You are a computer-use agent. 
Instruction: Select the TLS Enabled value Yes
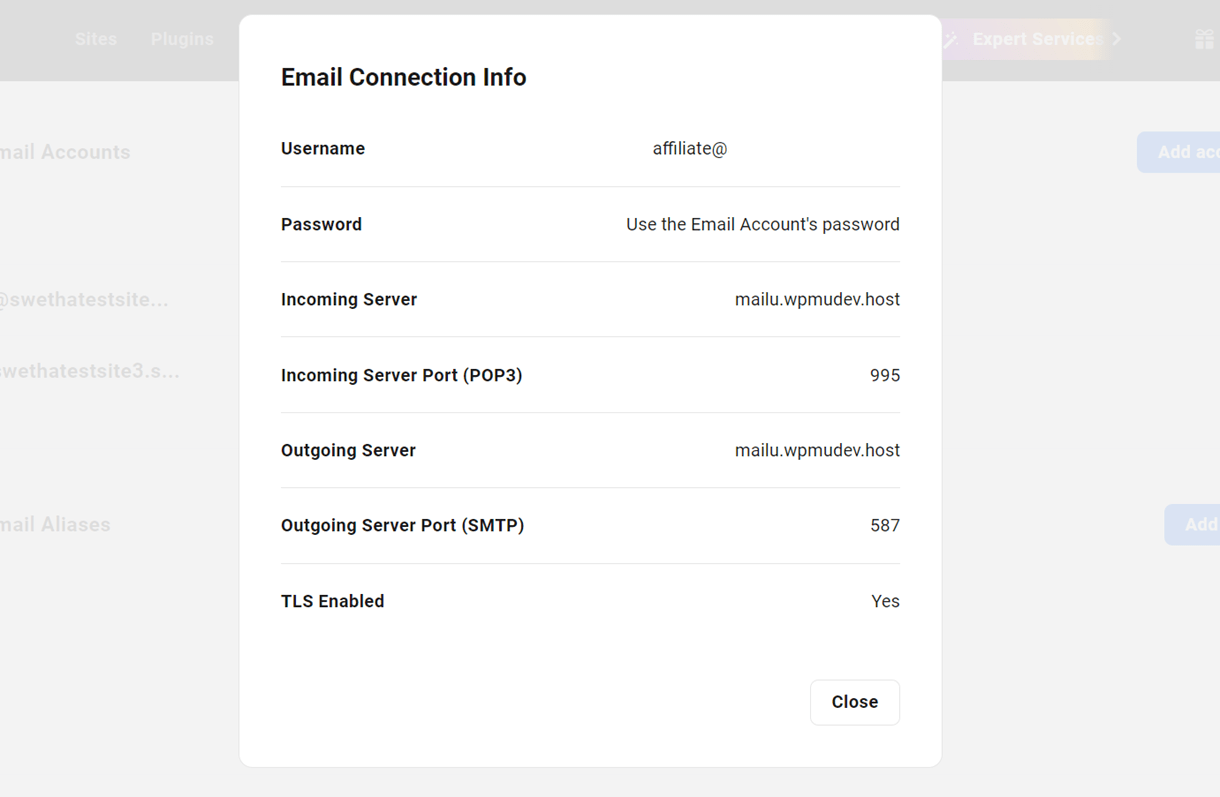[x=886, y=601]
